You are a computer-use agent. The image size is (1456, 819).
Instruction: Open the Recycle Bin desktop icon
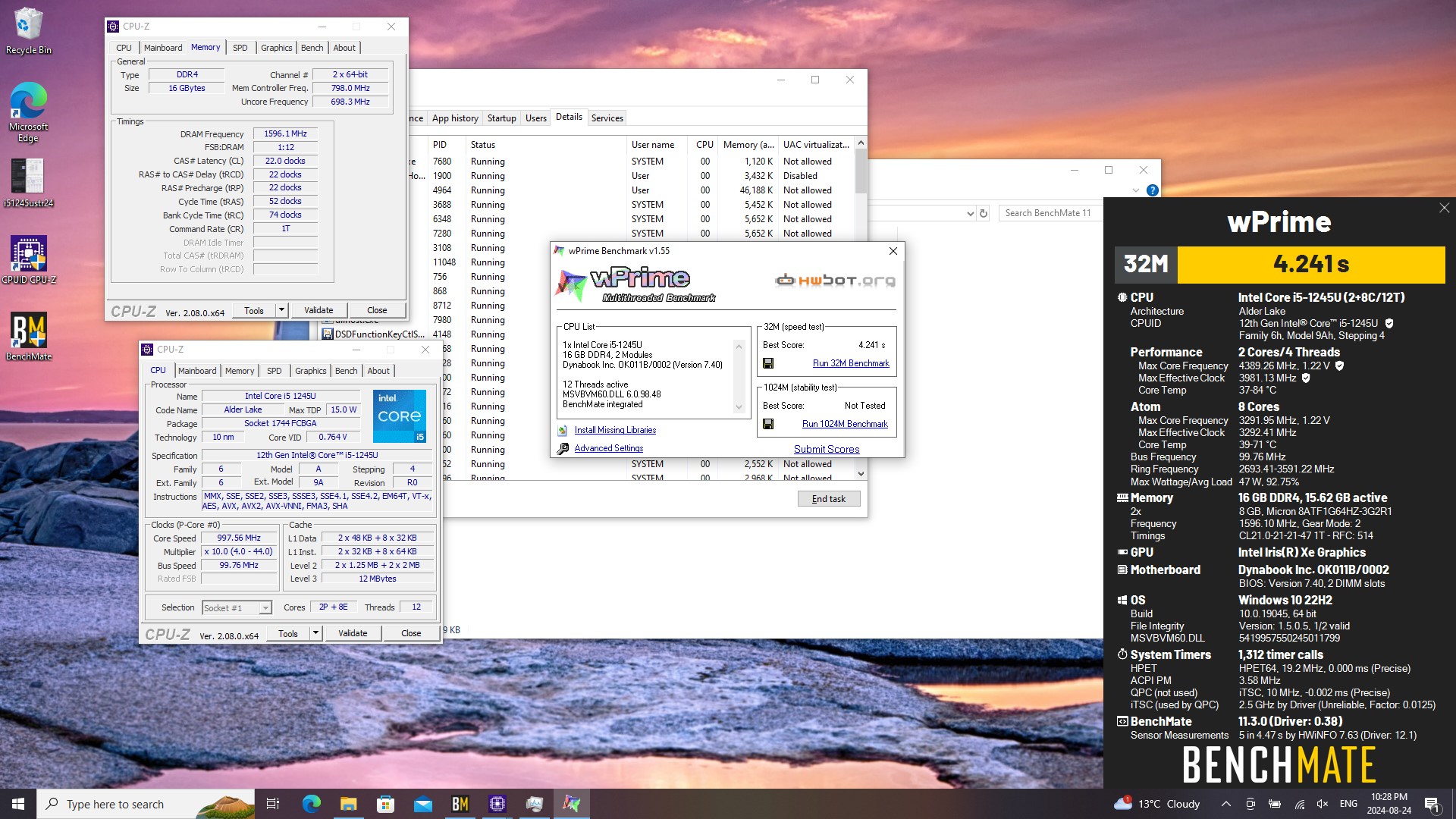pyautogui.click(x=28, y=30)
